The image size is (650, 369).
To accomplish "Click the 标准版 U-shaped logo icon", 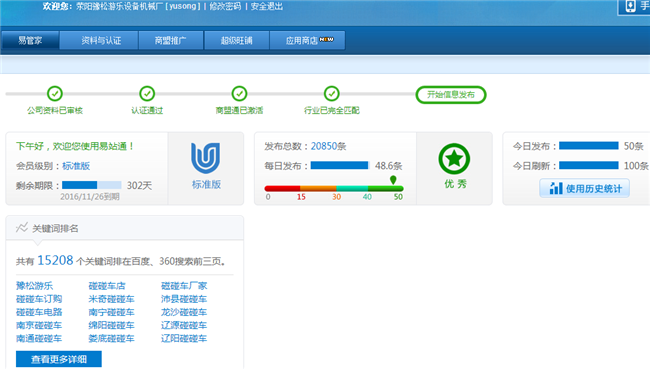I will tap(206, 158).
